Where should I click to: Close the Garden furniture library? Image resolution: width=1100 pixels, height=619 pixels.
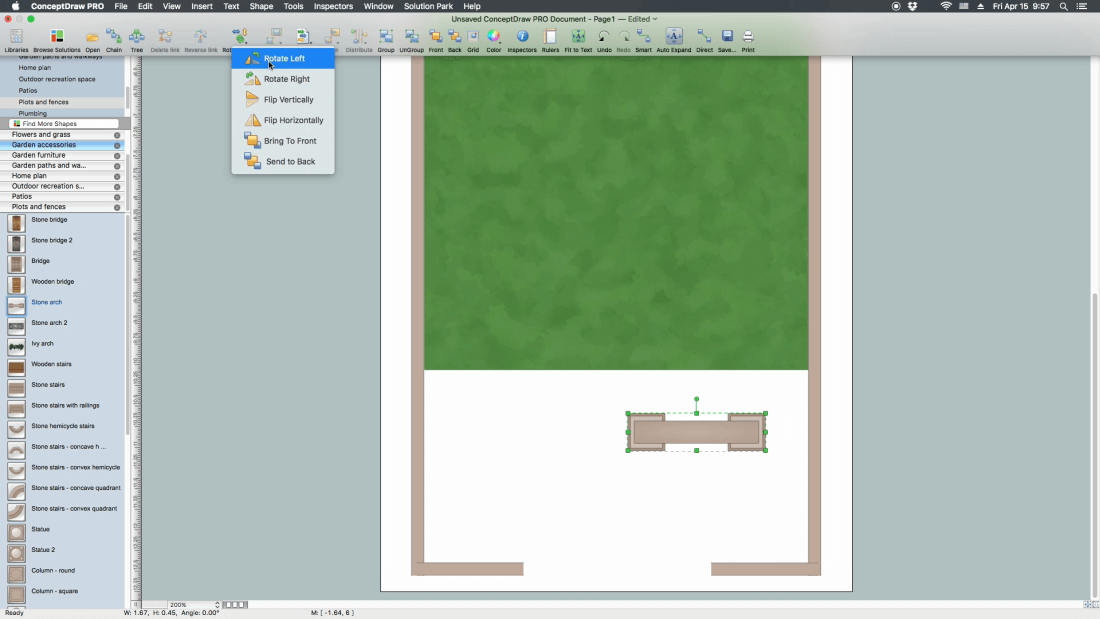[x=117, y=156]
